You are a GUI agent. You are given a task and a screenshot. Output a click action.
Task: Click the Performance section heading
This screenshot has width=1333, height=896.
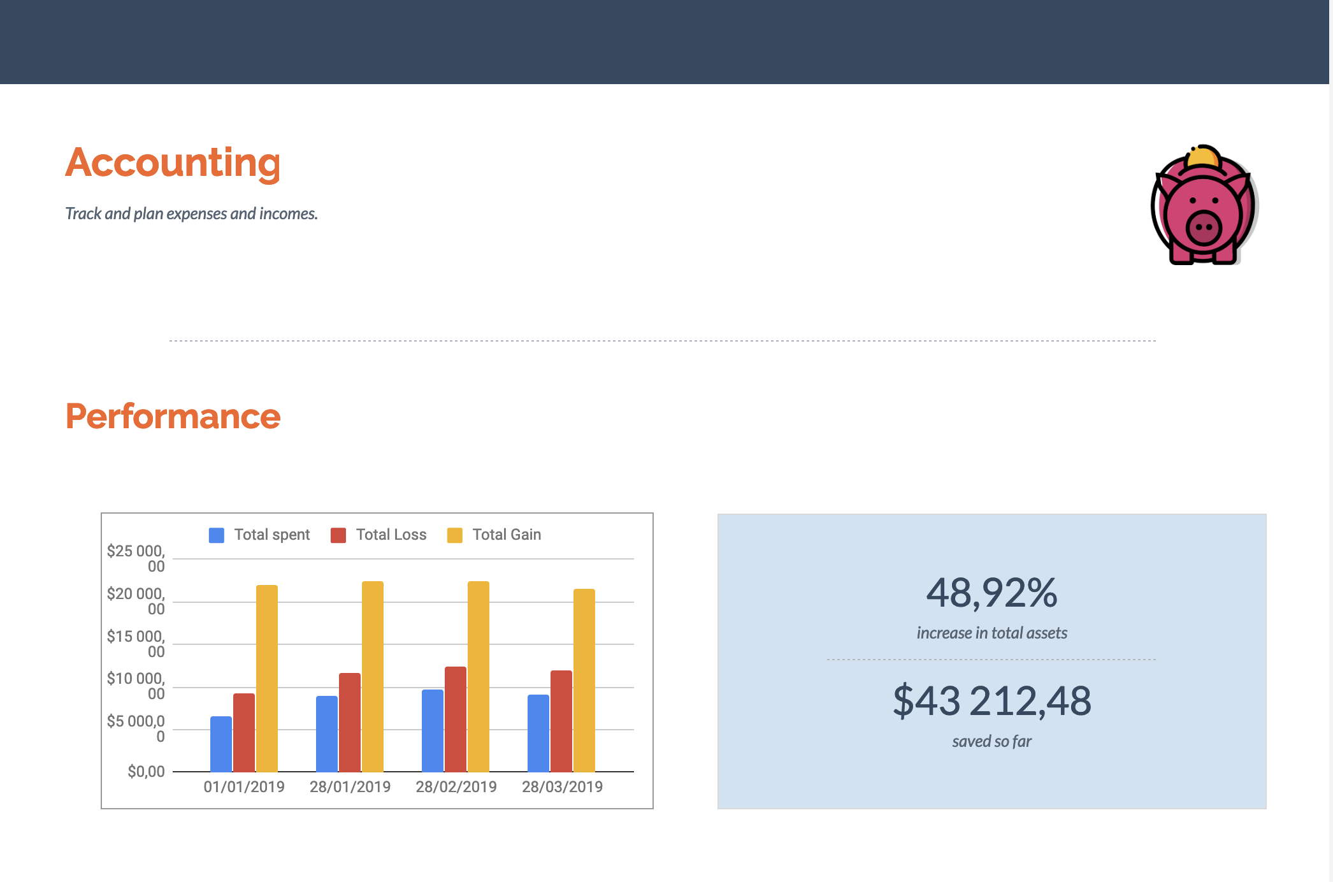click(x=173, y=416)
